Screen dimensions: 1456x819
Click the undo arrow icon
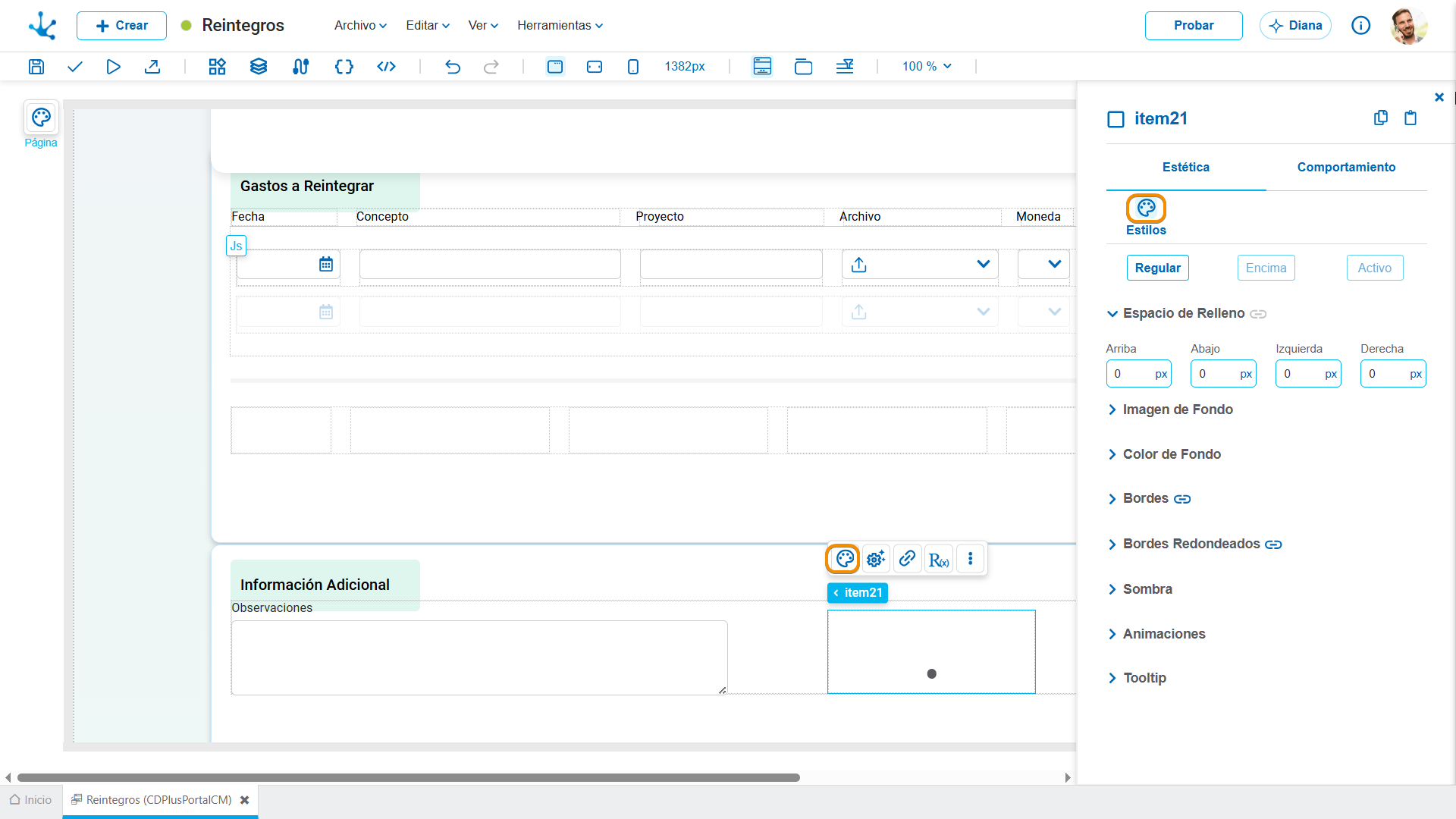point(453,67)
